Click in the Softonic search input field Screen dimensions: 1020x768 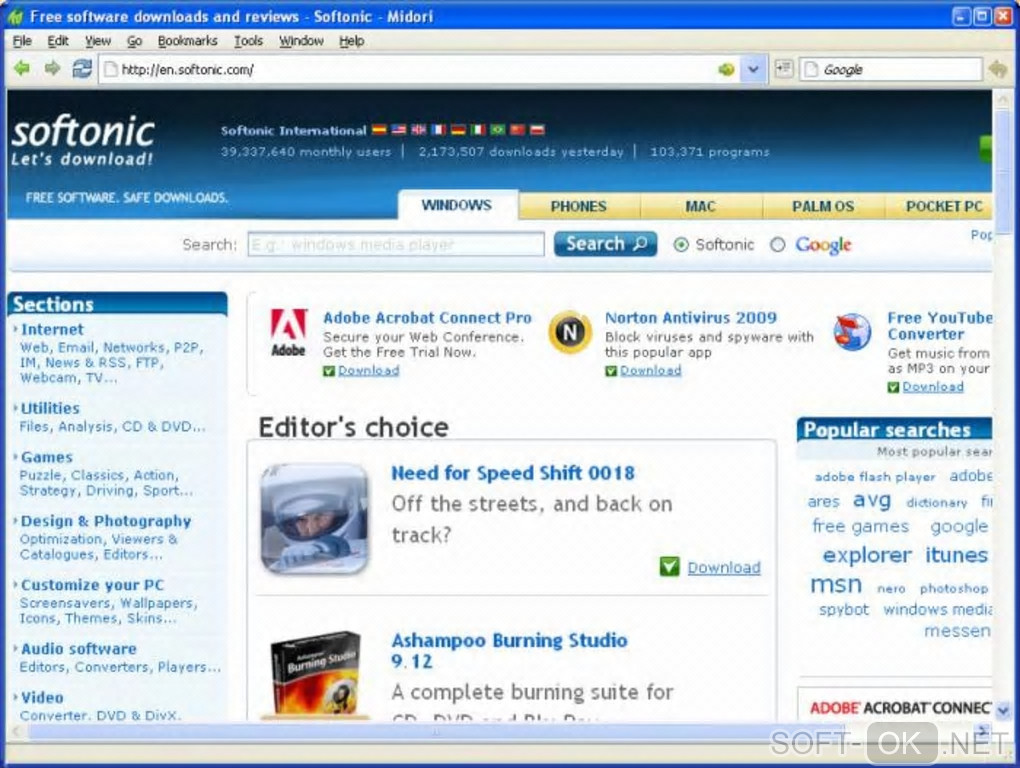click(x=396, y=245)
